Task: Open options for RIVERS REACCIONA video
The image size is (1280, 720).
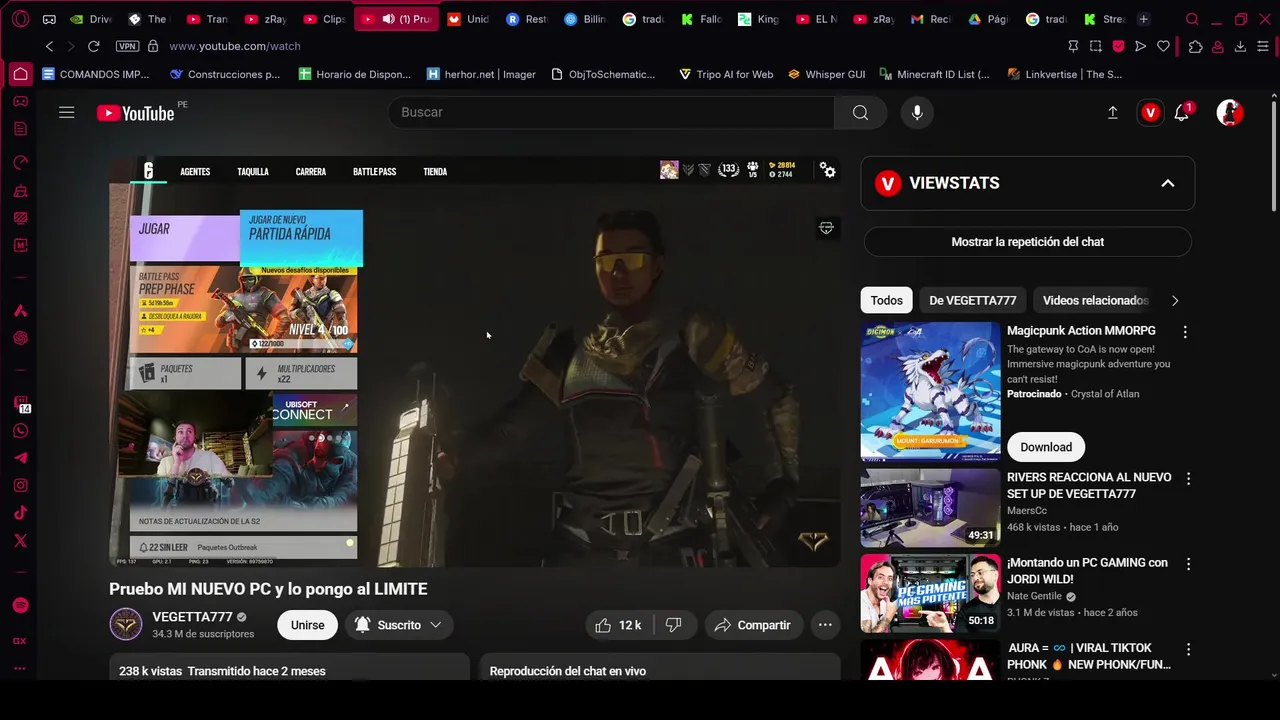Action: click(x=1188, y=479)
